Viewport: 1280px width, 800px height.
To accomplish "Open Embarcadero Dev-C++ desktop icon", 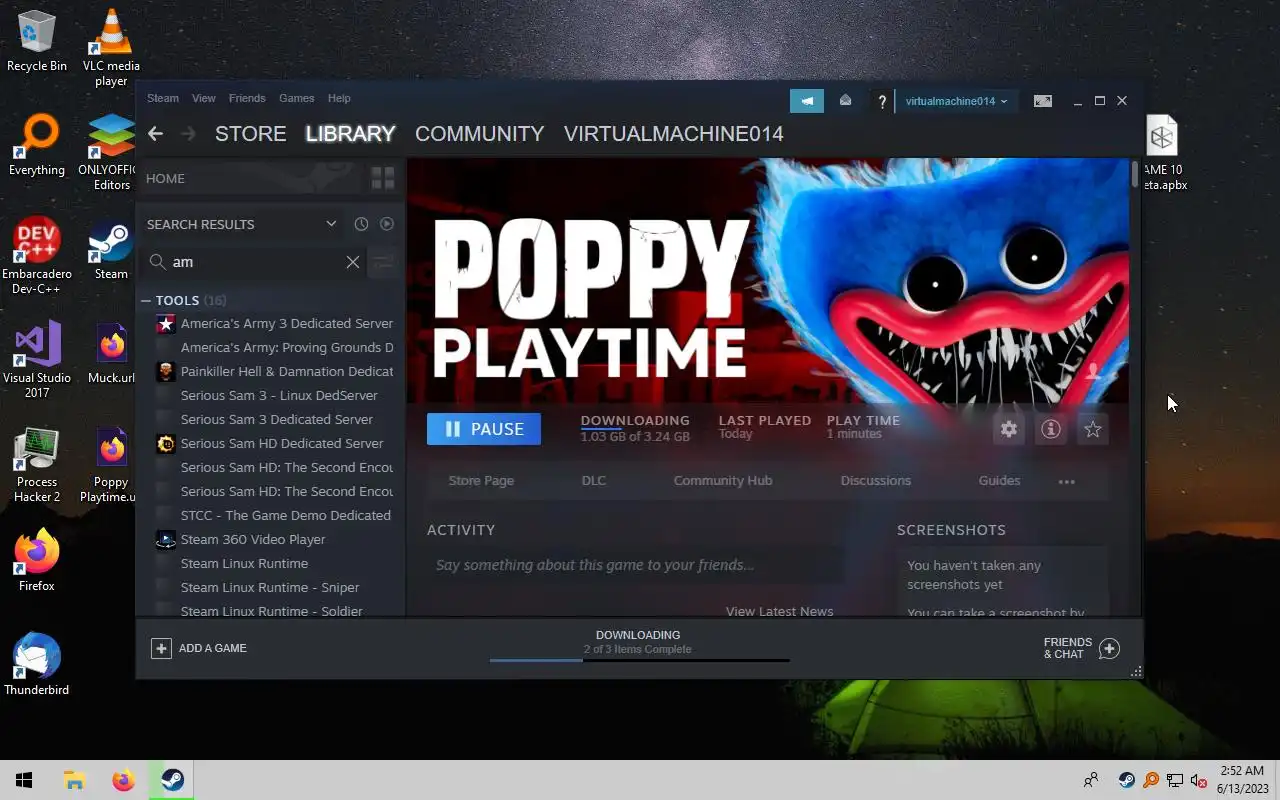I will (x=37, y=255).
